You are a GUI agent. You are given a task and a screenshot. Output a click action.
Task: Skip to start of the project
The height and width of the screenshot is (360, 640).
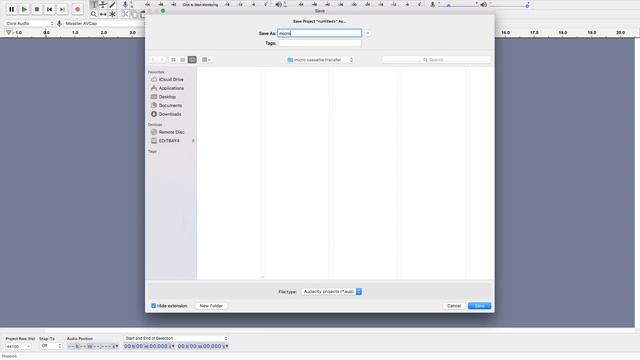(49, 9)
